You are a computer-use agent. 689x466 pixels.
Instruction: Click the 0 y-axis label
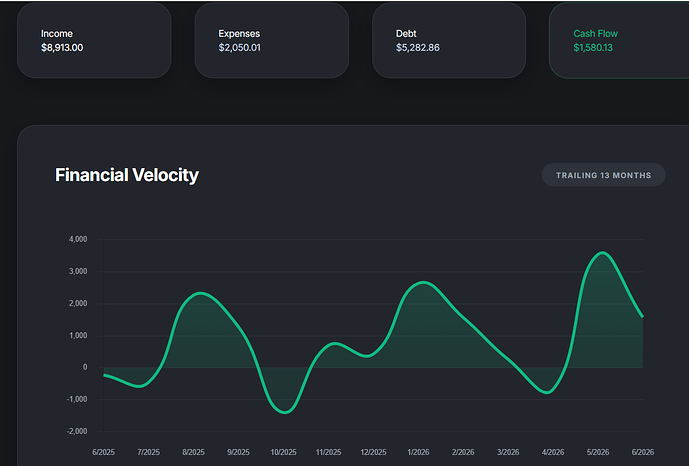(85, 367)
